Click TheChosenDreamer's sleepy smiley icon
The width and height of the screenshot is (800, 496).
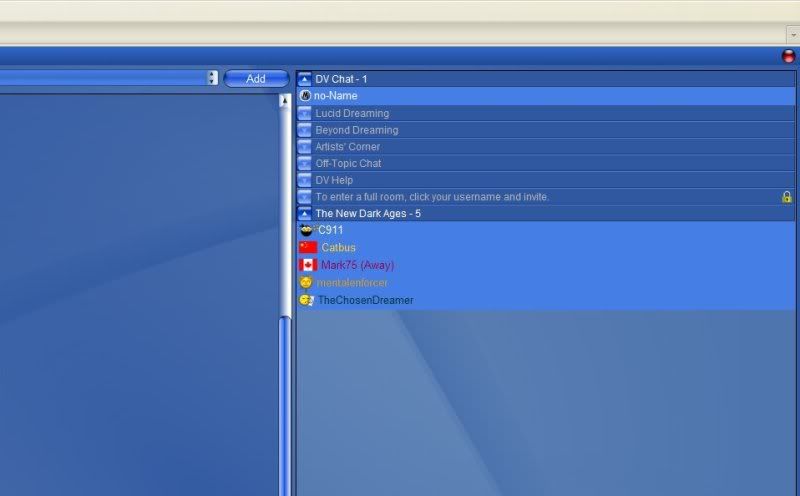(x=306, y=300)
